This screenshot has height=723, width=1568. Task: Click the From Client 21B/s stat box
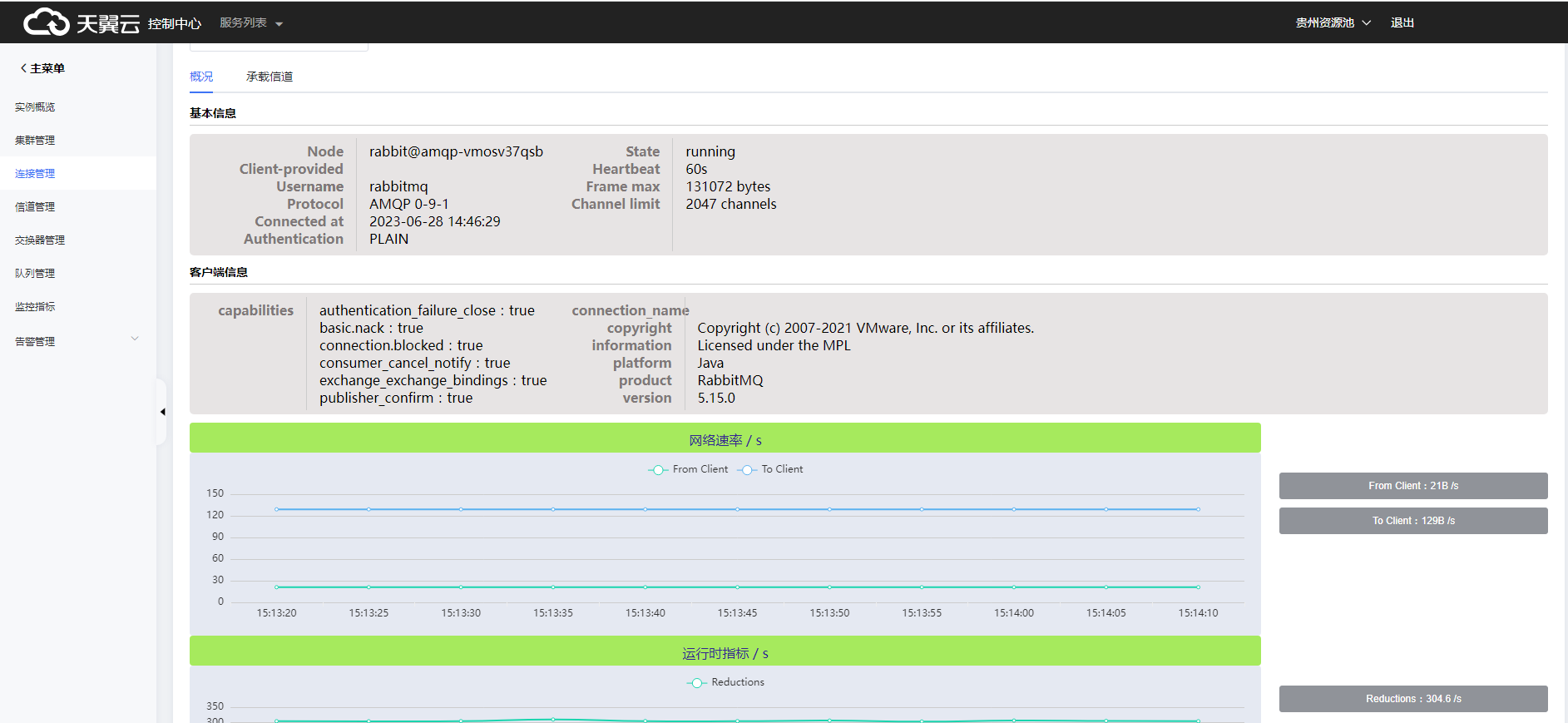1413,486
